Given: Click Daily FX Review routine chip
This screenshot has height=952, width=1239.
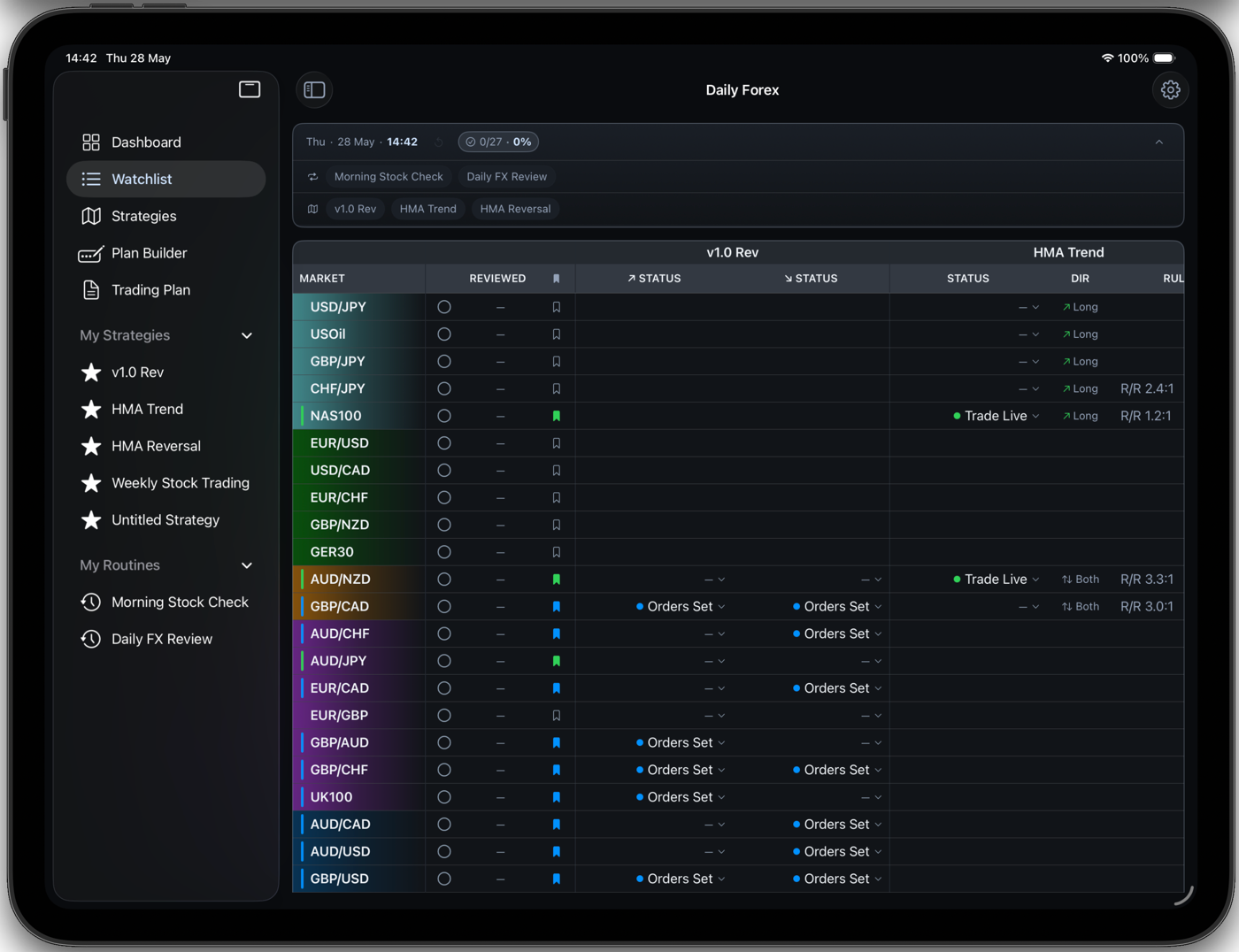Looking at the screenshot, I should click(x=507, y=177).
